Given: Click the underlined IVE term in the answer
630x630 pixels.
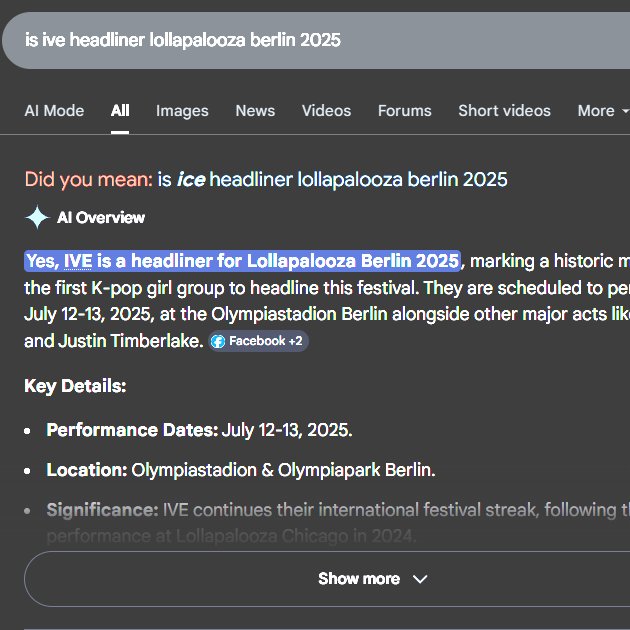Looking at the screenshot, I should [78, 261].
